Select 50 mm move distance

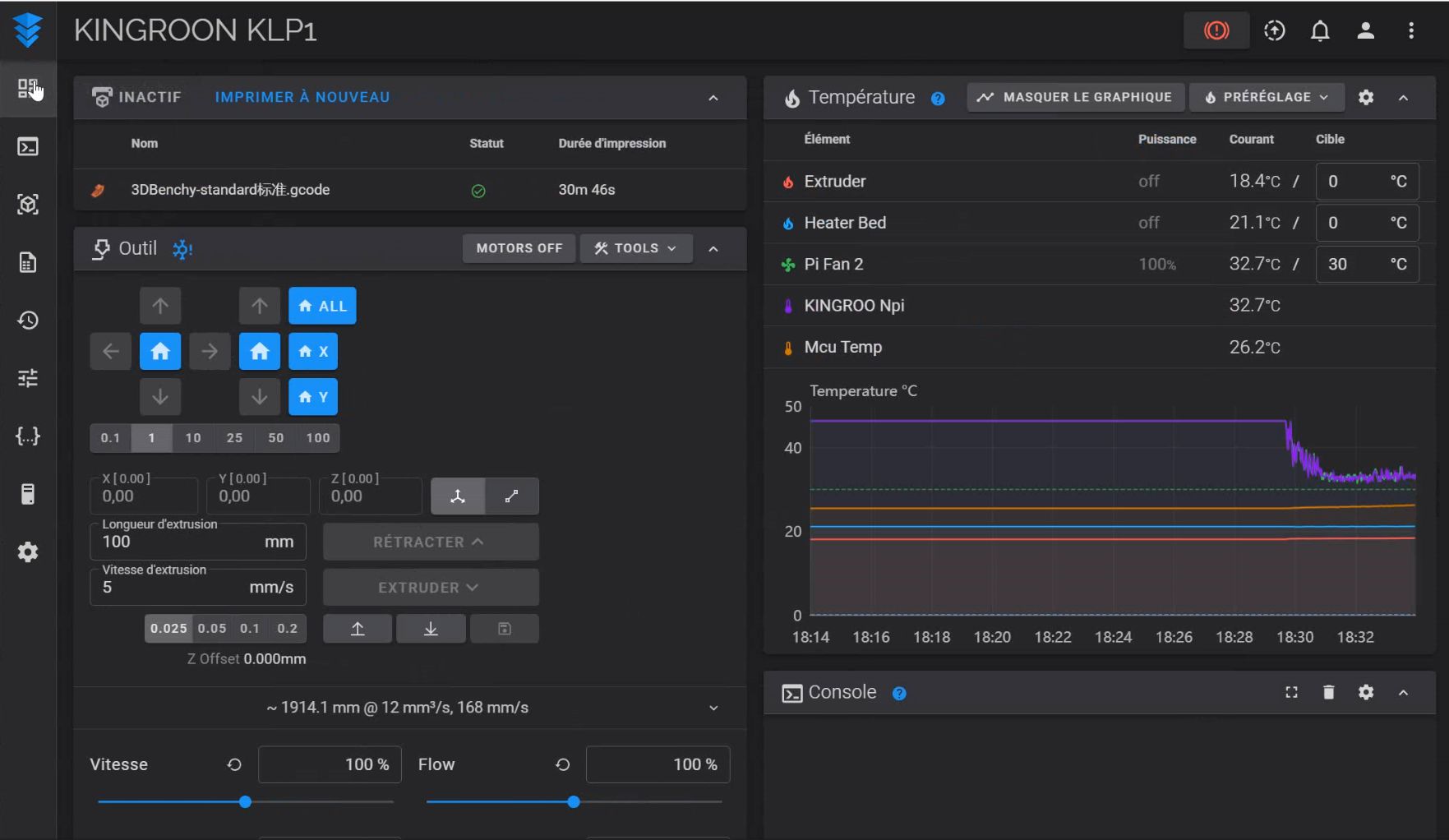(x=276, y=438)
